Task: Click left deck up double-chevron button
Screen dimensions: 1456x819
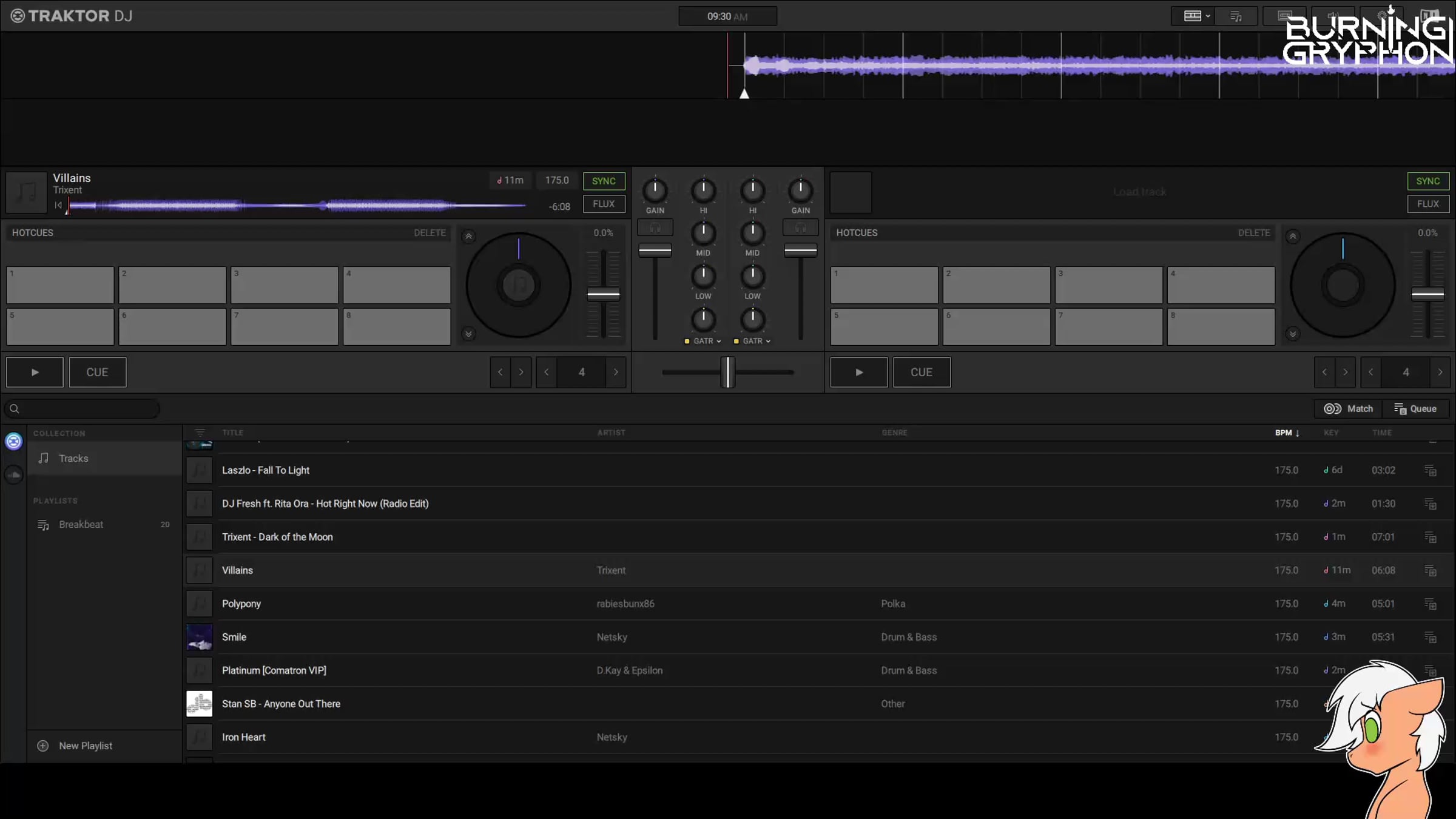Action: click(x=468, y=237)
